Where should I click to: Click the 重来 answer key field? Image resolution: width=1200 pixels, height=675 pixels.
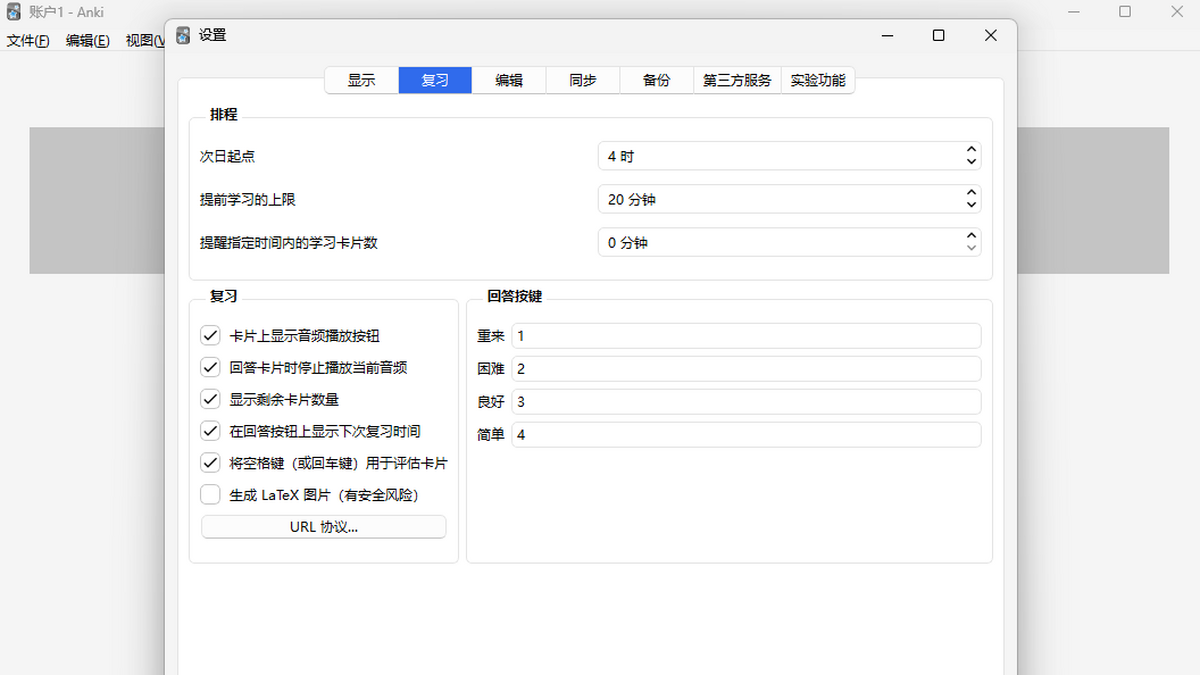746,336
